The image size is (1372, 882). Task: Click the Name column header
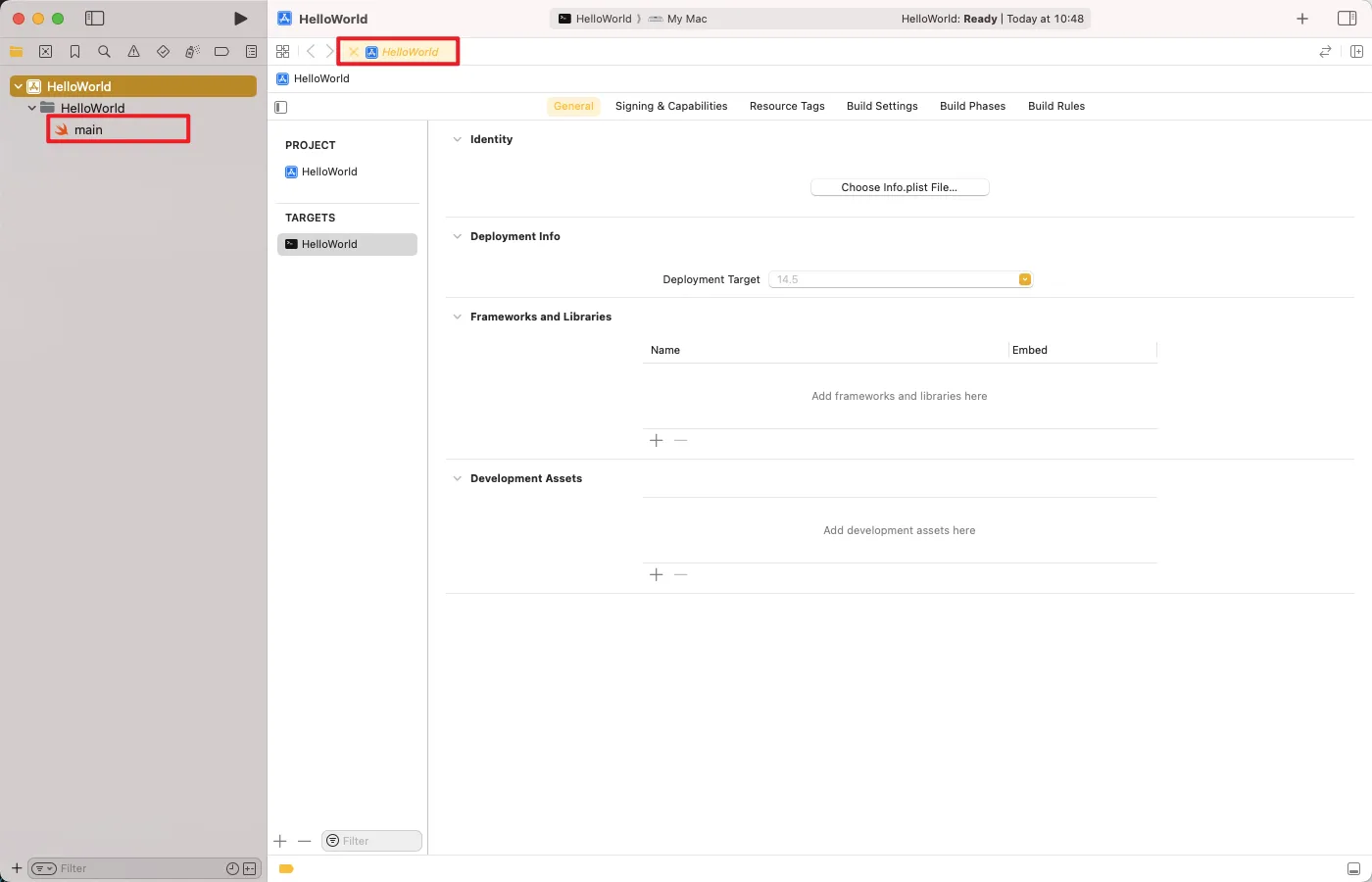click(665, 350)
